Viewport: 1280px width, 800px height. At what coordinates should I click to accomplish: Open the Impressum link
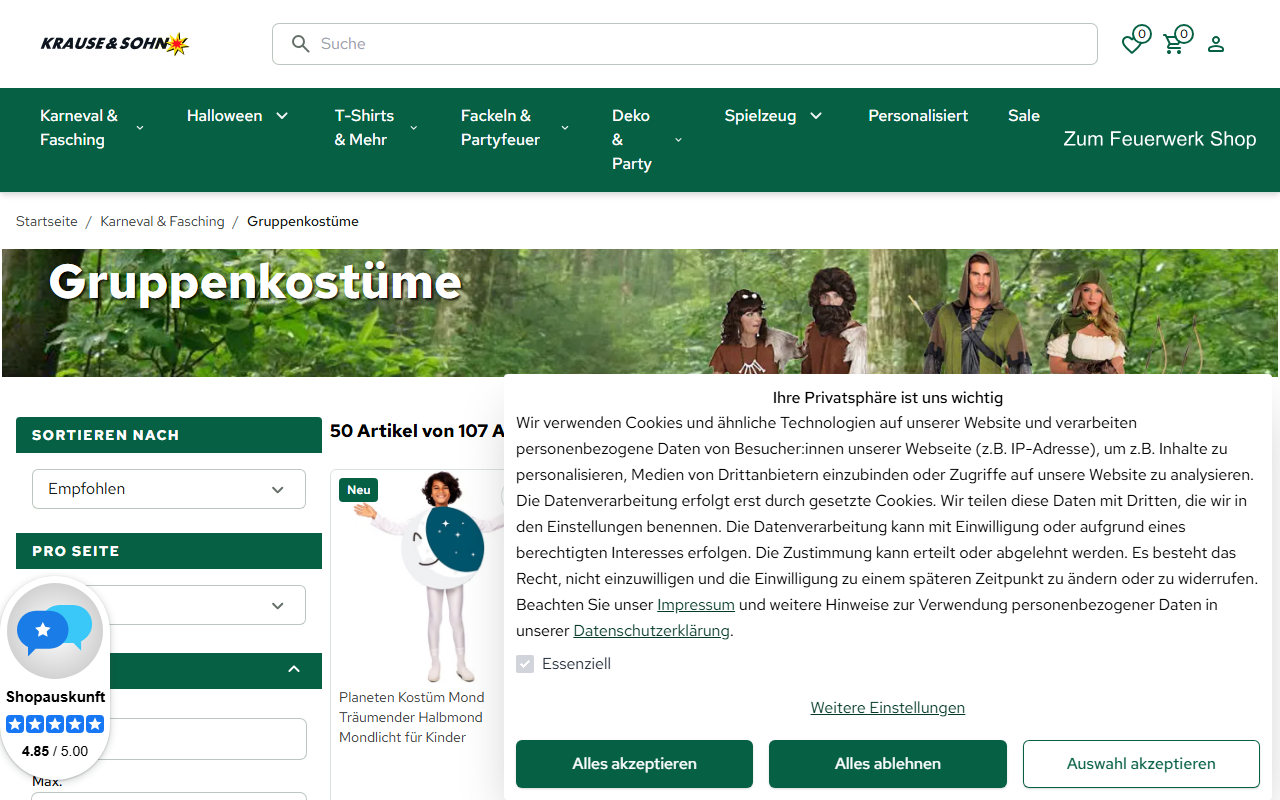point(696,605)
